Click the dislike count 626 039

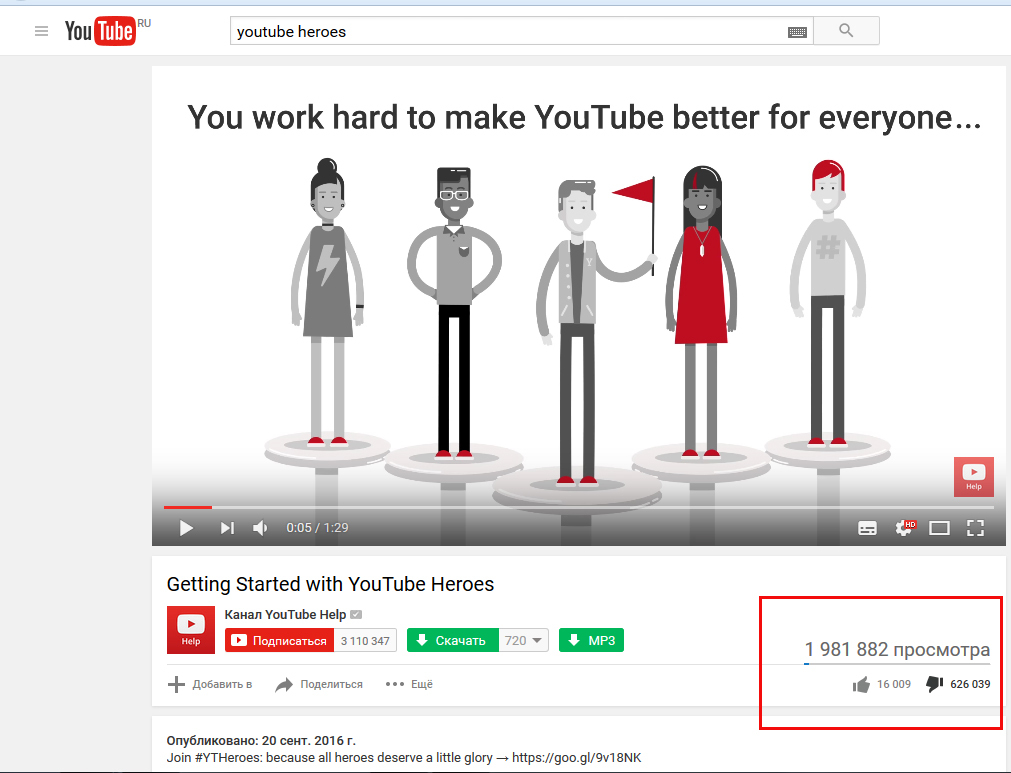(x=970, y=684)
